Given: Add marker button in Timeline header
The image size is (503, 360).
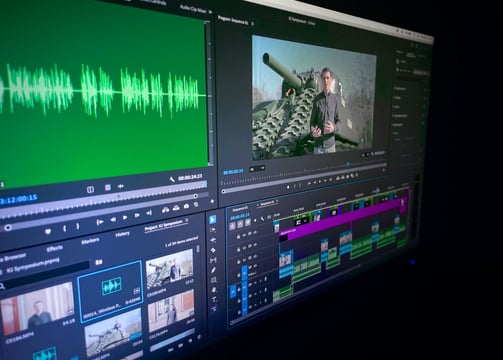Looking at the screenshot, I should pos(256,220).
